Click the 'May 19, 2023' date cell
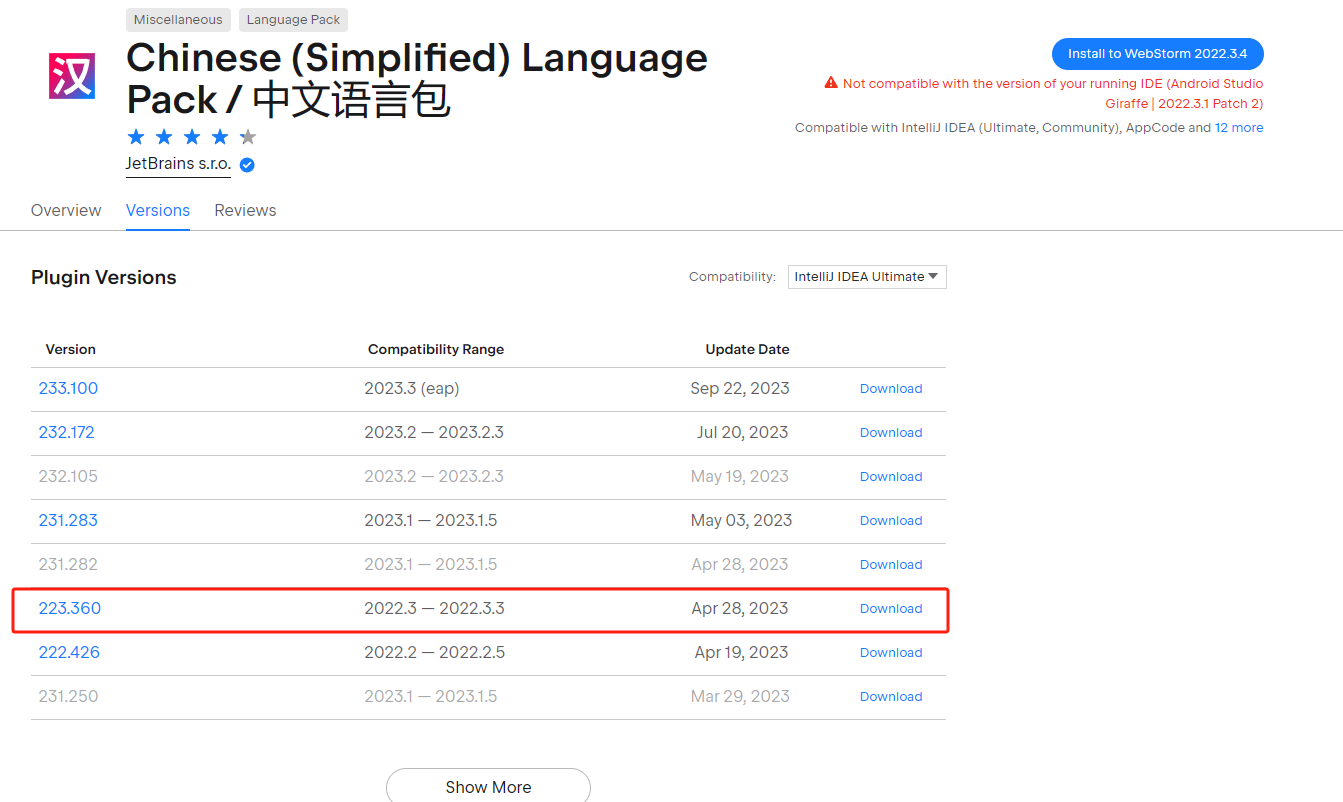The width and height of the screenshot is (1343, 802). click(740, 476)
